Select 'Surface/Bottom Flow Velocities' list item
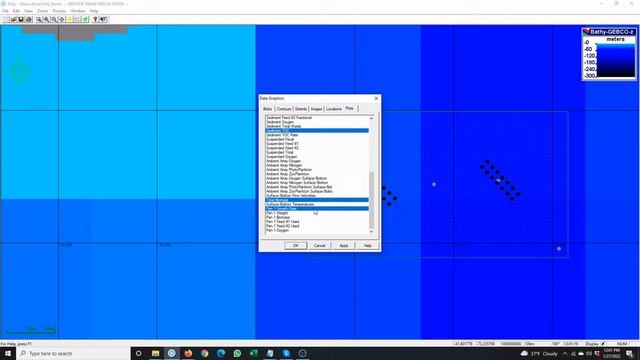The height and width of the screenshot is (360, 640). 317,196
